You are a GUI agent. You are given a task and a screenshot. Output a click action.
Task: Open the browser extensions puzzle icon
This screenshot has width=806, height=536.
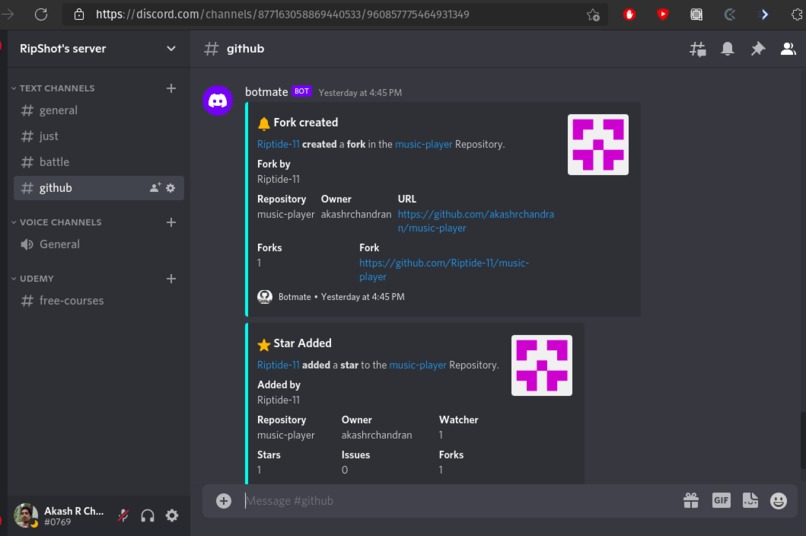[797, 14]
